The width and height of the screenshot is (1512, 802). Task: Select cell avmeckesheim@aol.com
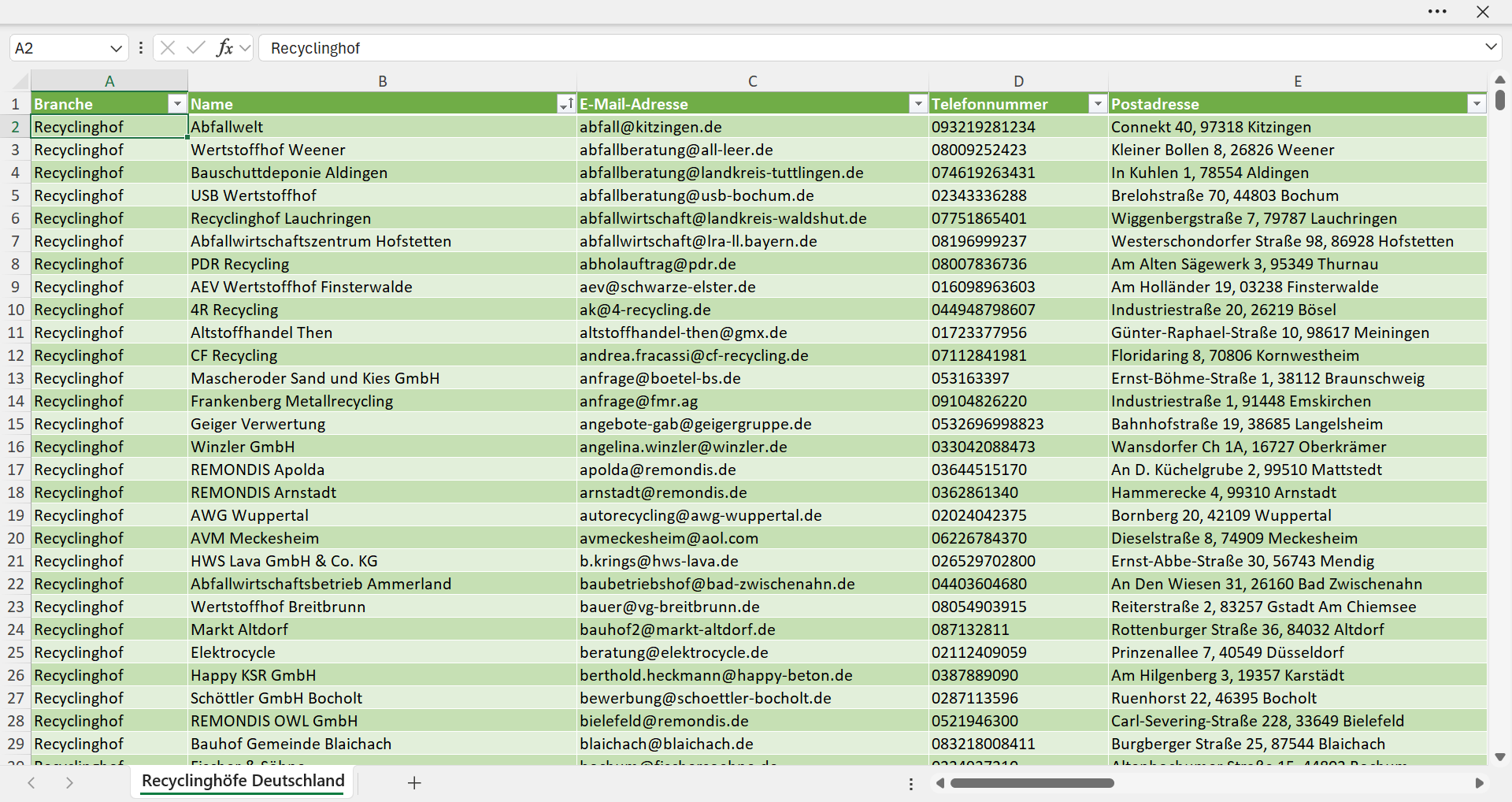point(753,538)
